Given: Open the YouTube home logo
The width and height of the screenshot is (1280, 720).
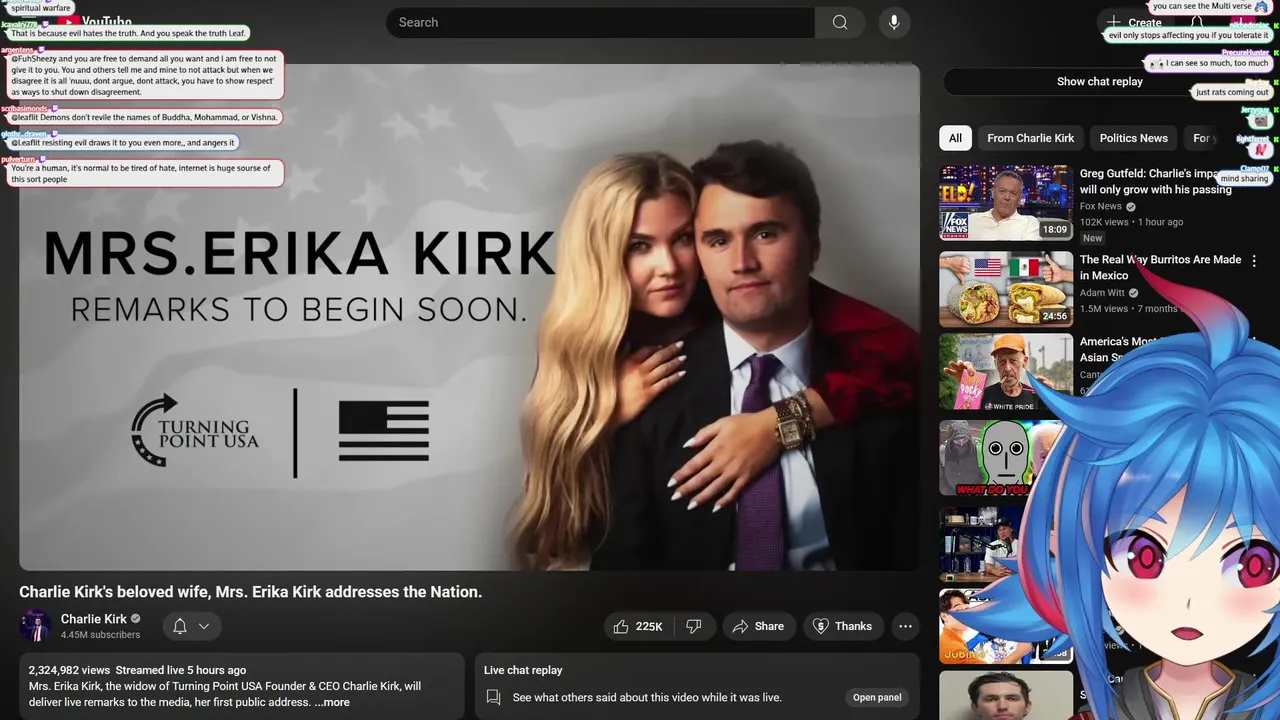Looking at the screenshot, I should pos(96,22).
